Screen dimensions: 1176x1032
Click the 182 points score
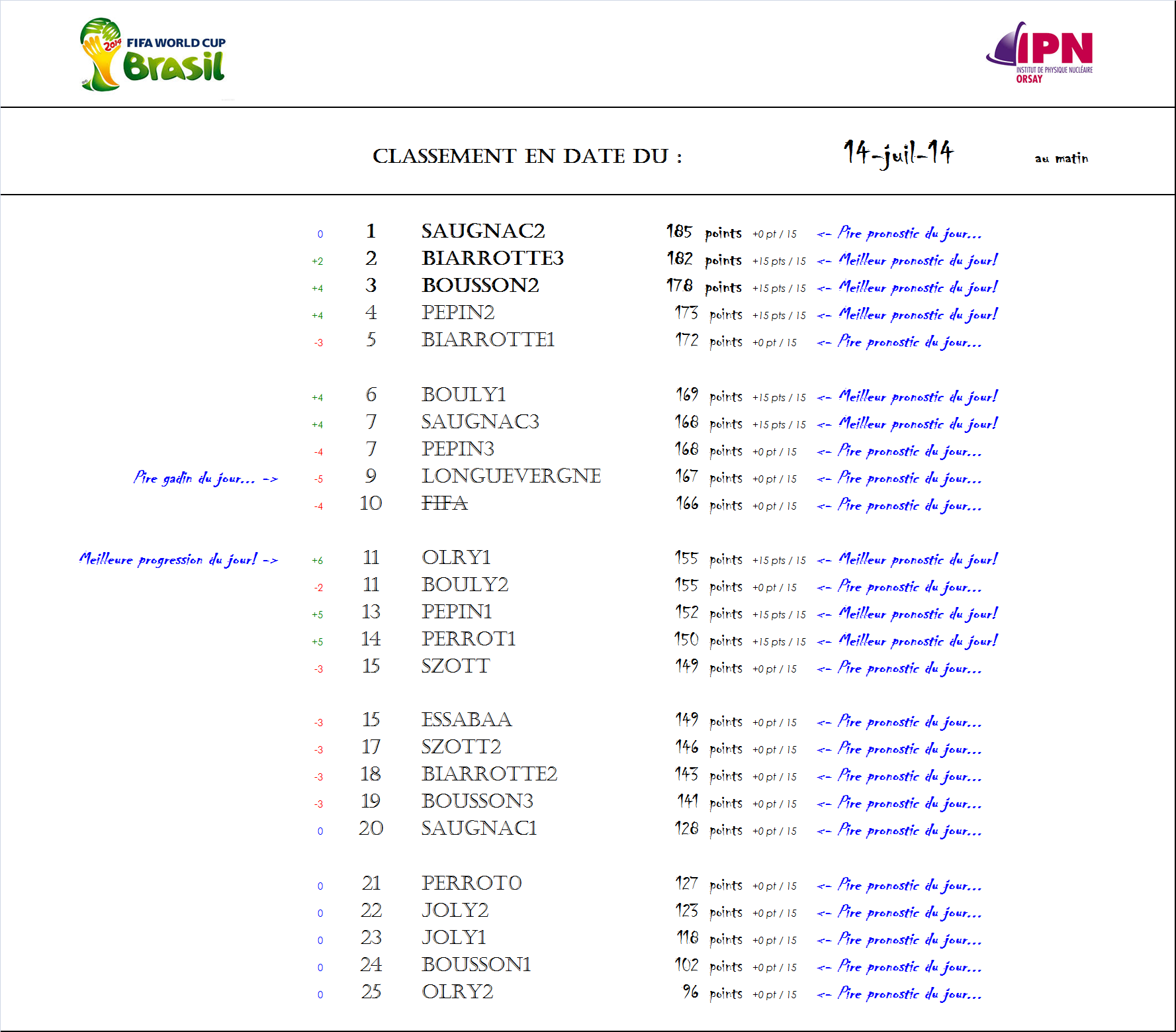click(703, 259)
